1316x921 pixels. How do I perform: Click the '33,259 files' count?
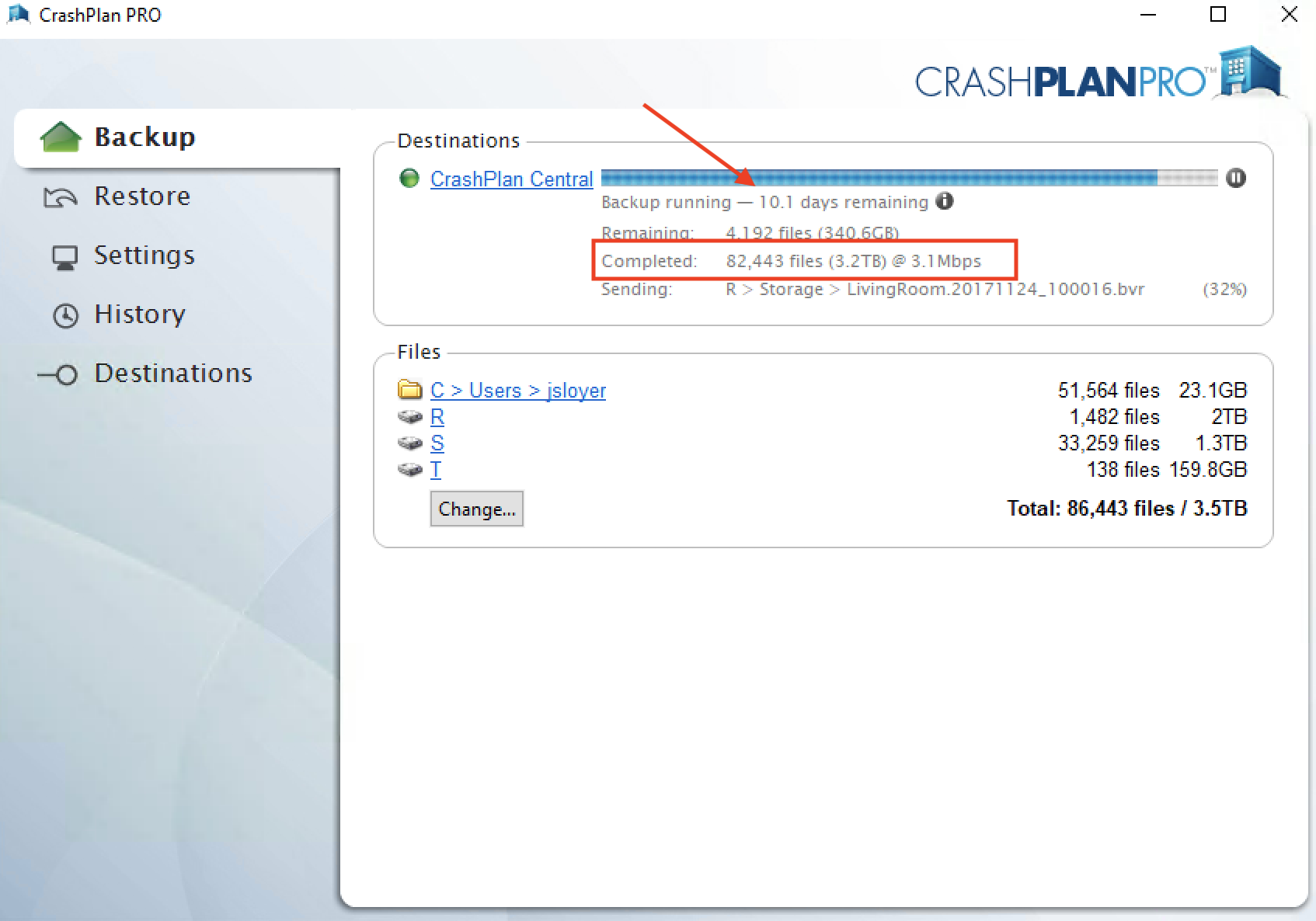click(x=1109, y=443)
